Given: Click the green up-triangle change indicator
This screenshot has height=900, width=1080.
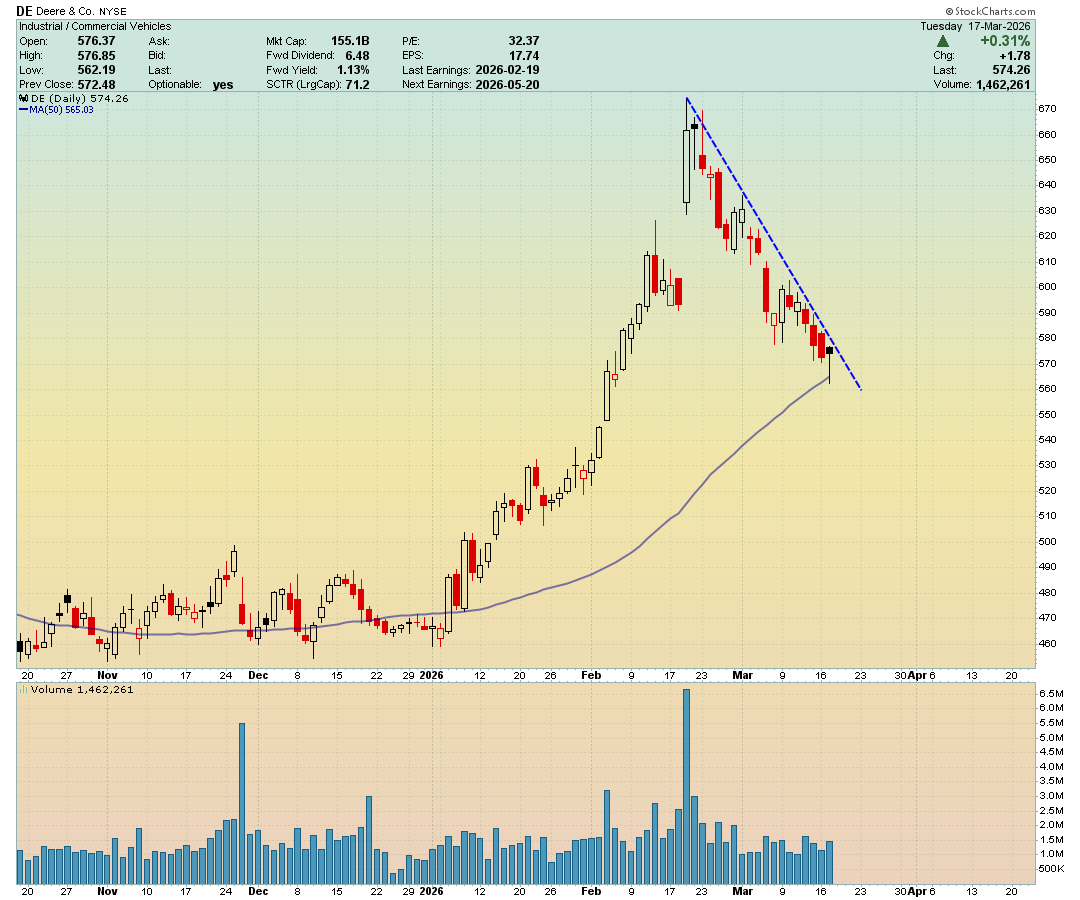Looking at the screenshot, I should 943,41.
